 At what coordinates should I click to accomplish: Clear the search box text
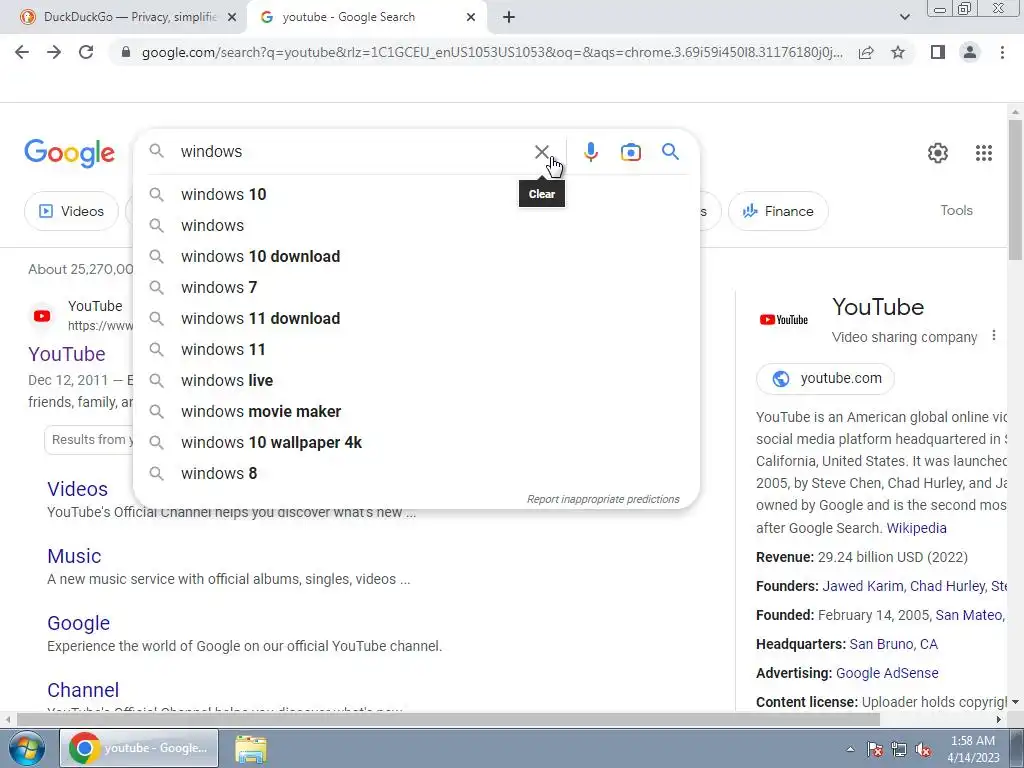pyautogui.click(x=541, y=152)
